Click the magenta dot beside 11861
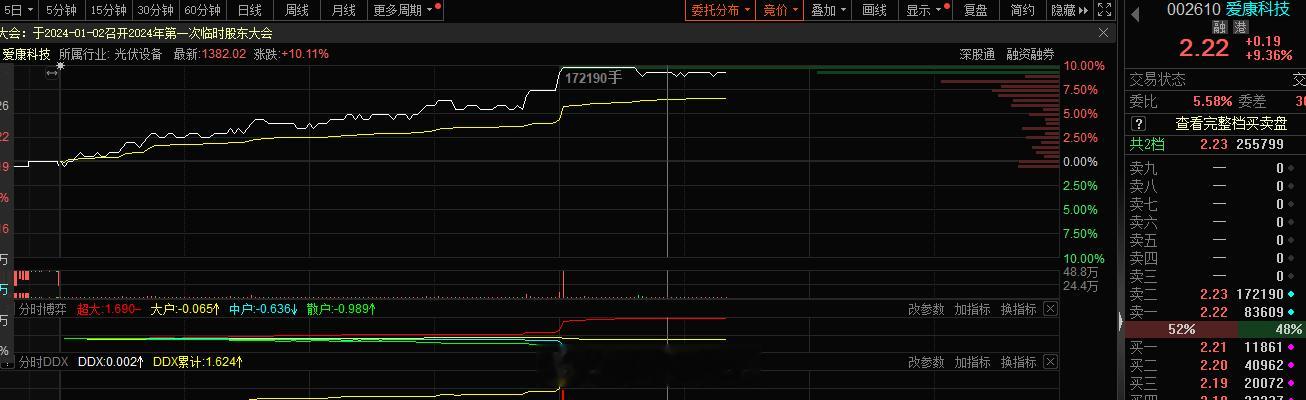Image resolution: width=1306 pixels, height=400 pixels. (1292, 347)
